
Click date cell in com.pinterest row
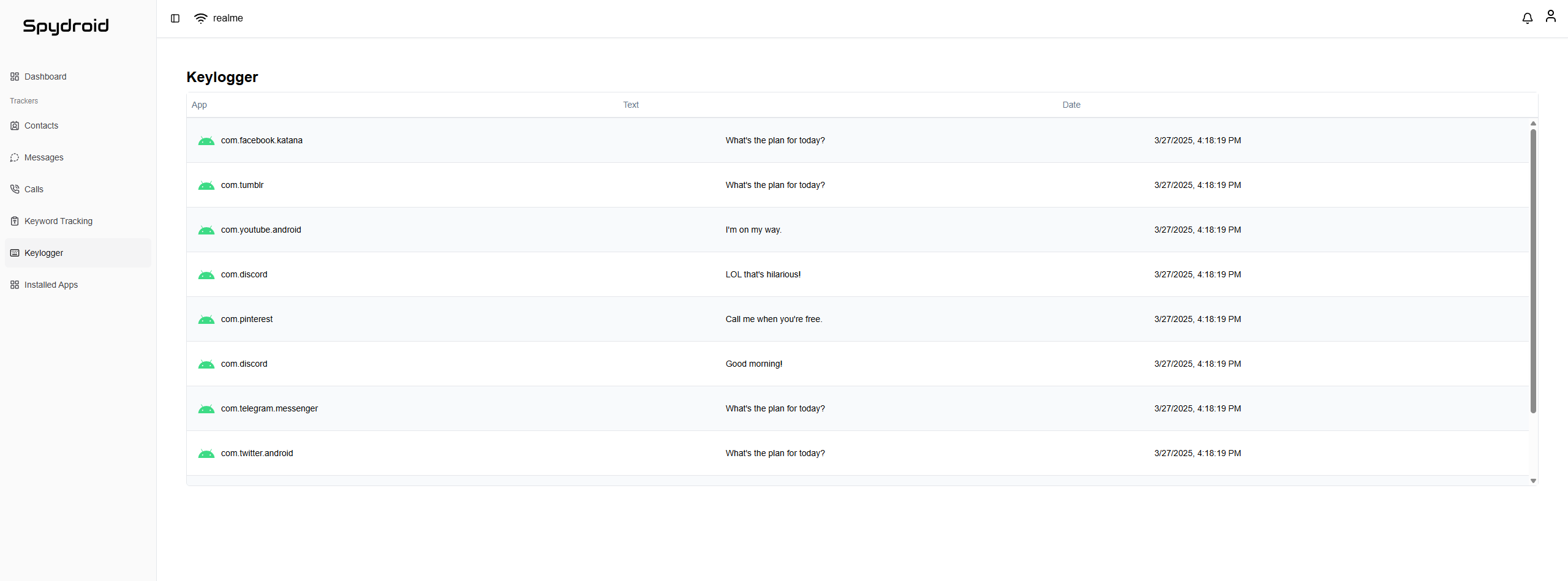[x=1197, y=319]
